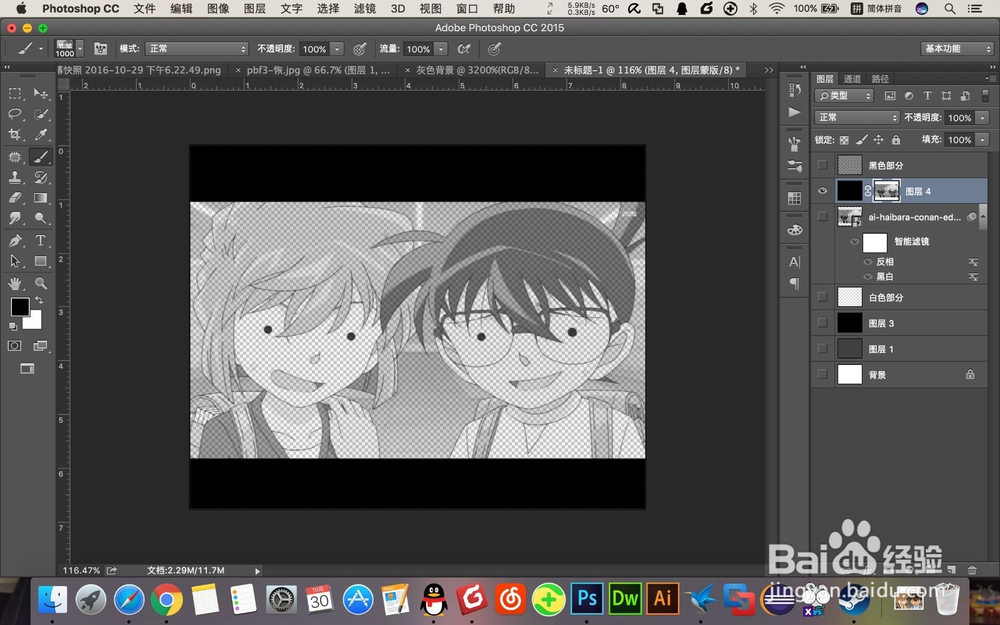Show the 背景 layer
The height and width of the screenshot is (625, 1000).
coord(822,374)
